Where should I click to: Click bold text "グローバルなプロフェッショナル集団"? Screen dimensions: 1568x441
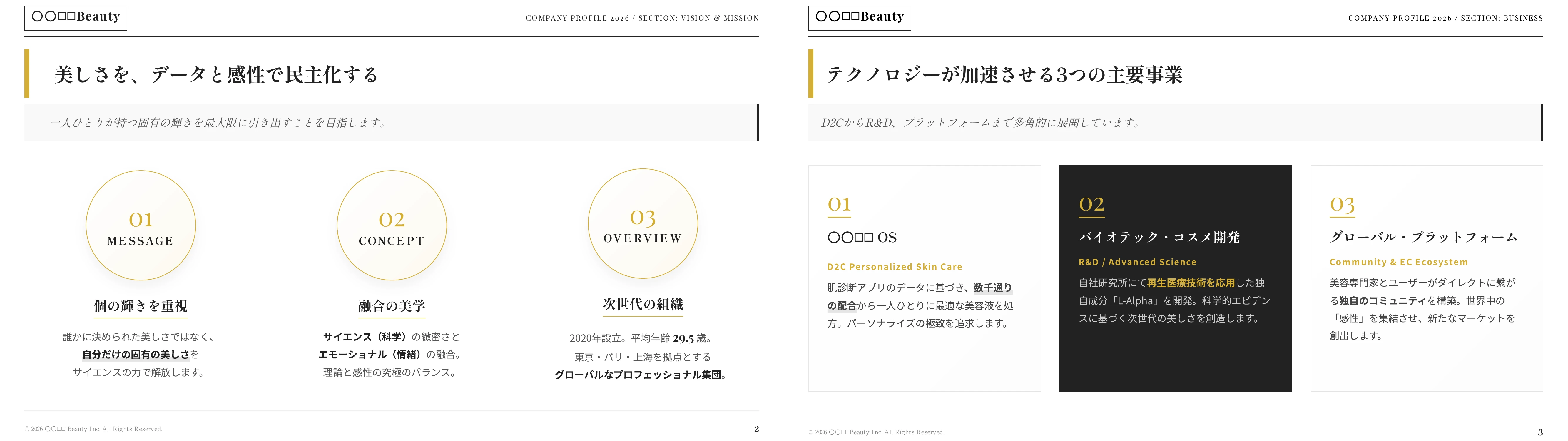click(x=638, y=375)
